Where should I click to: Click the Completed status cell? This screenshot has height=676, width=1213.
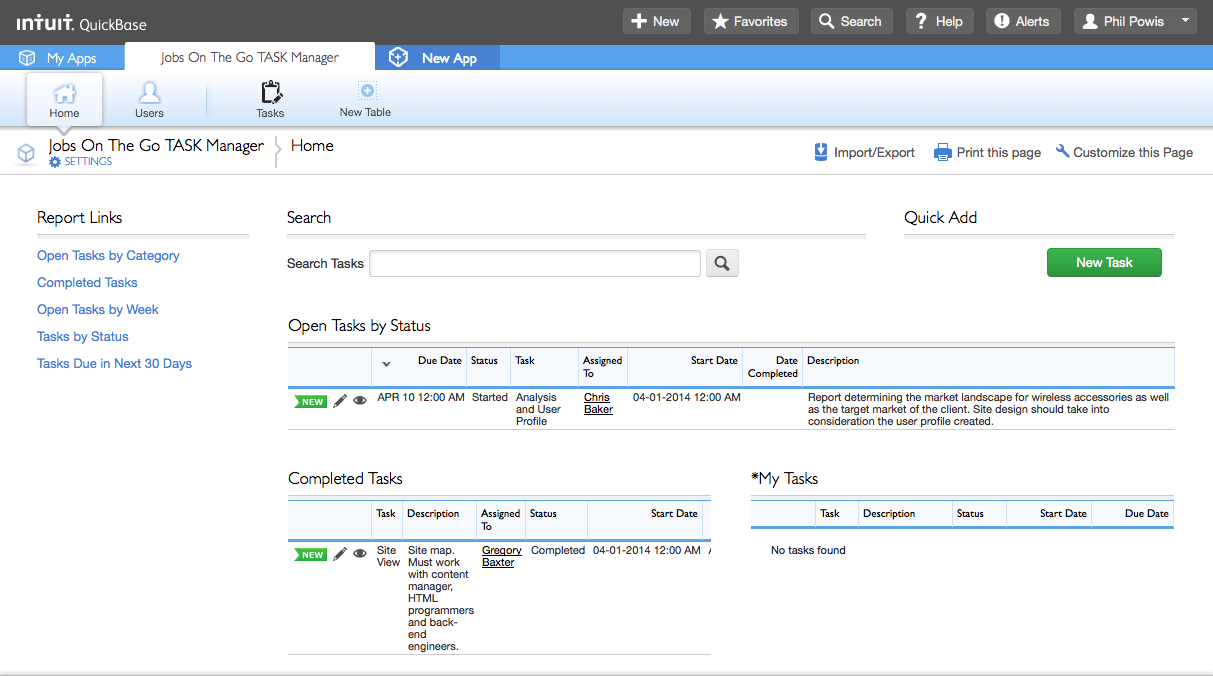click(x=558, y=550)
